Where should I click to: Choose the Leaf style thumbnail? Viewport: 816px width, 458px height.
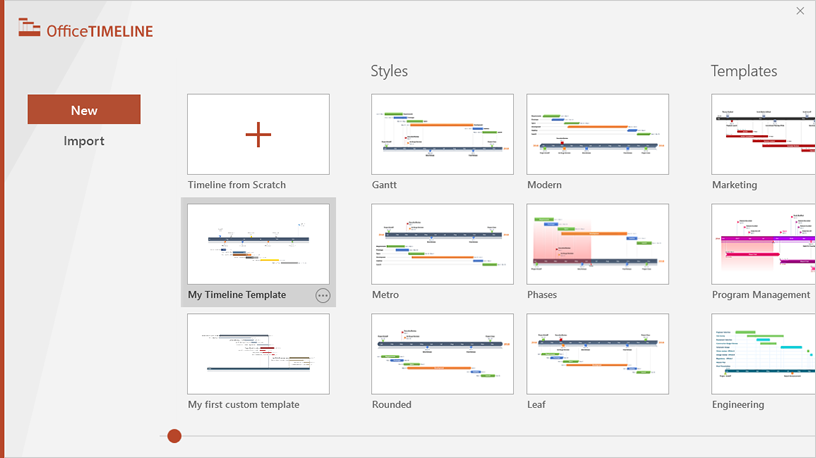[598, 354]
